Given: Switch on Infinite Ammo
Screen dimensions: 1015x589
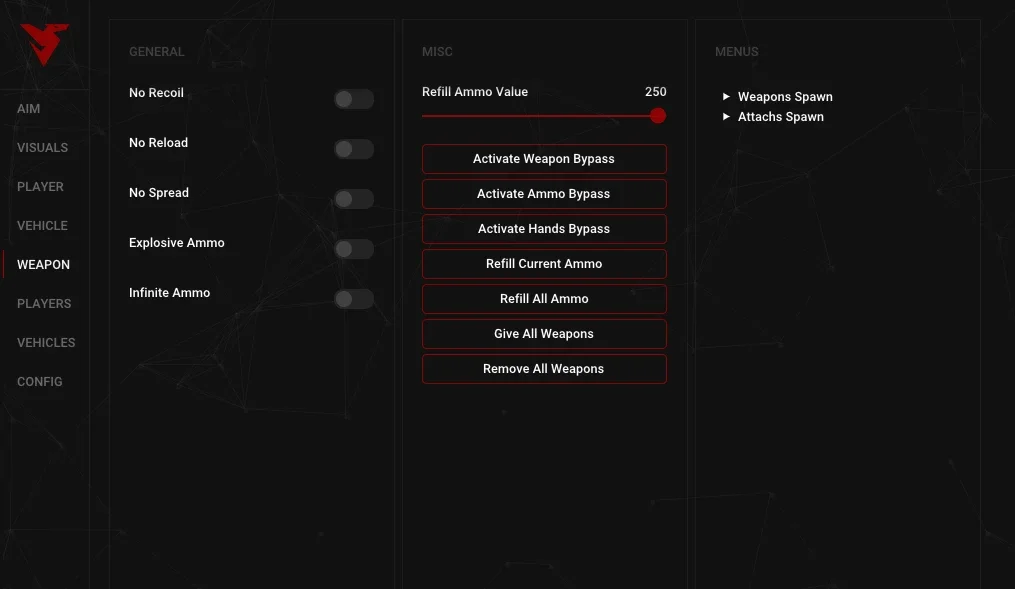Looking at the screenshot, I should point(353,298).
